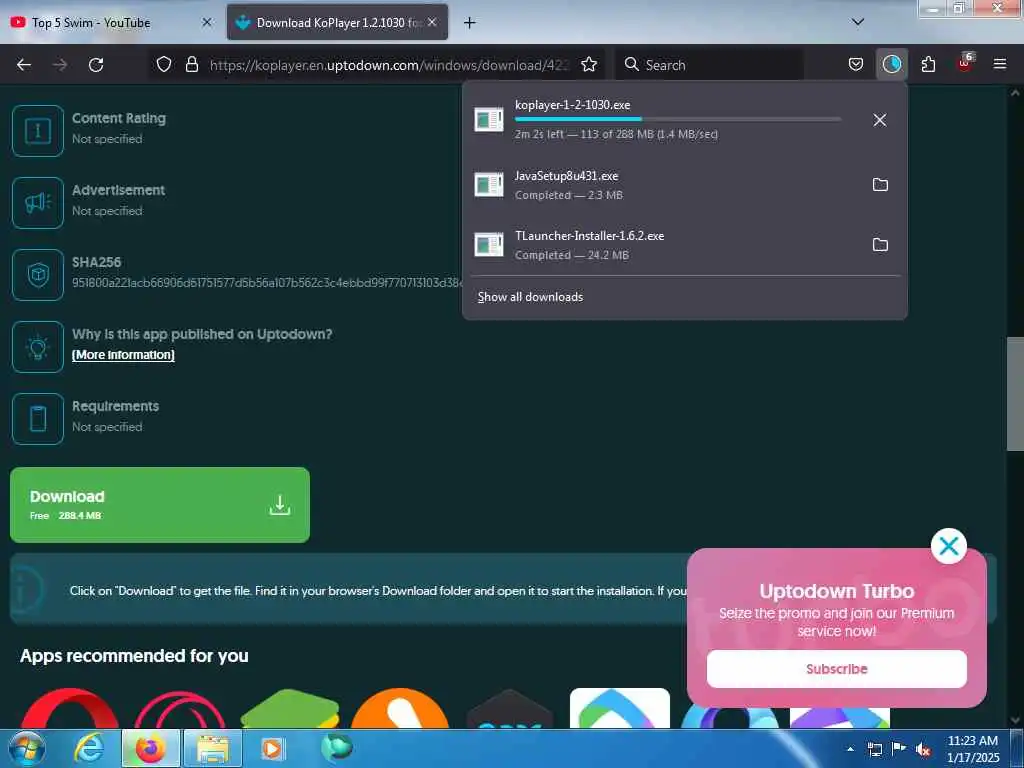1024x768 pixels.
Task: Open the Windows Start menu
Action: tap(26, 748)
